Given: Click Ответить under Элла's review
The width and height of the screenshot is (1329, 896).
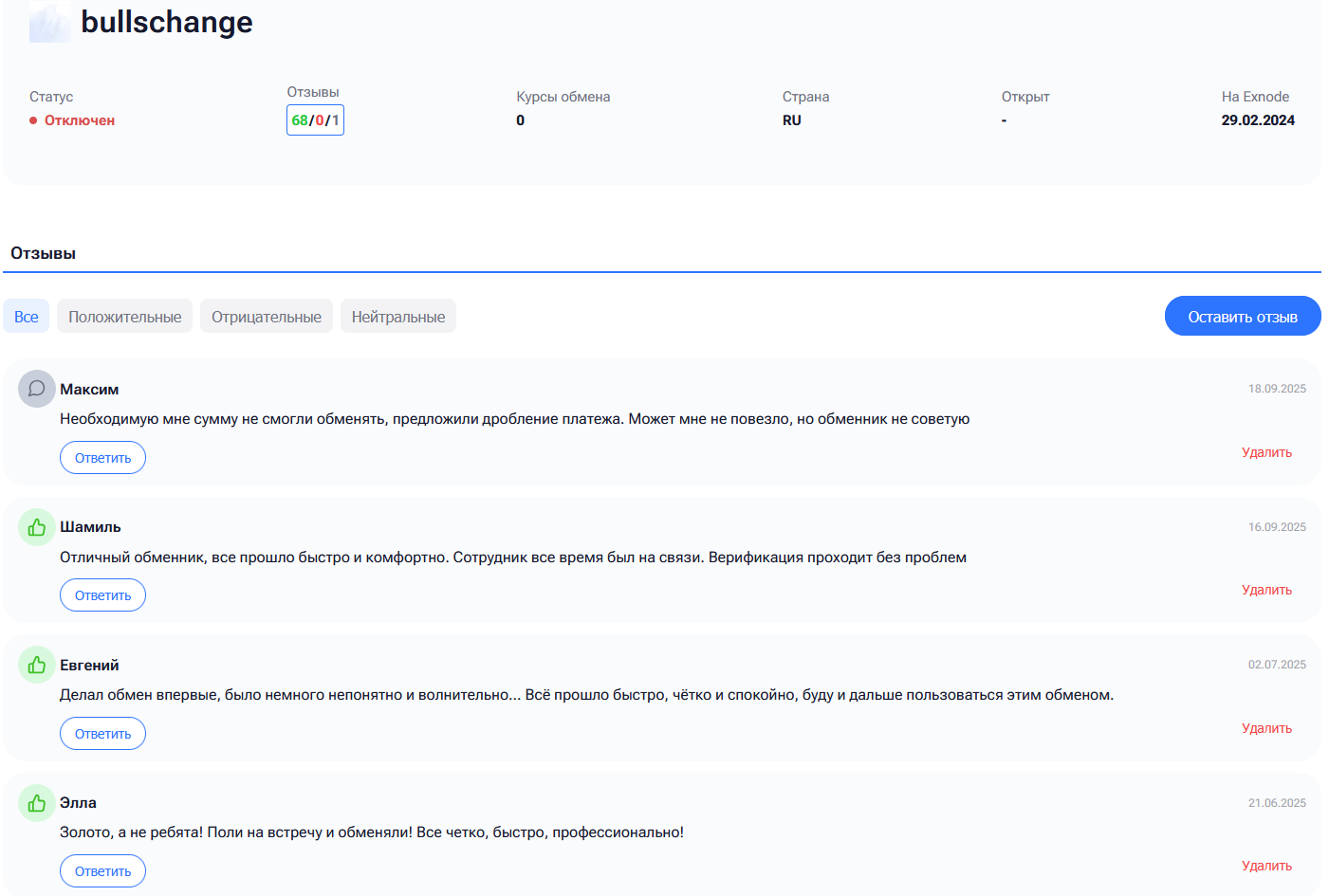Looking at the screenshot, I should click(x=102, y=871).
